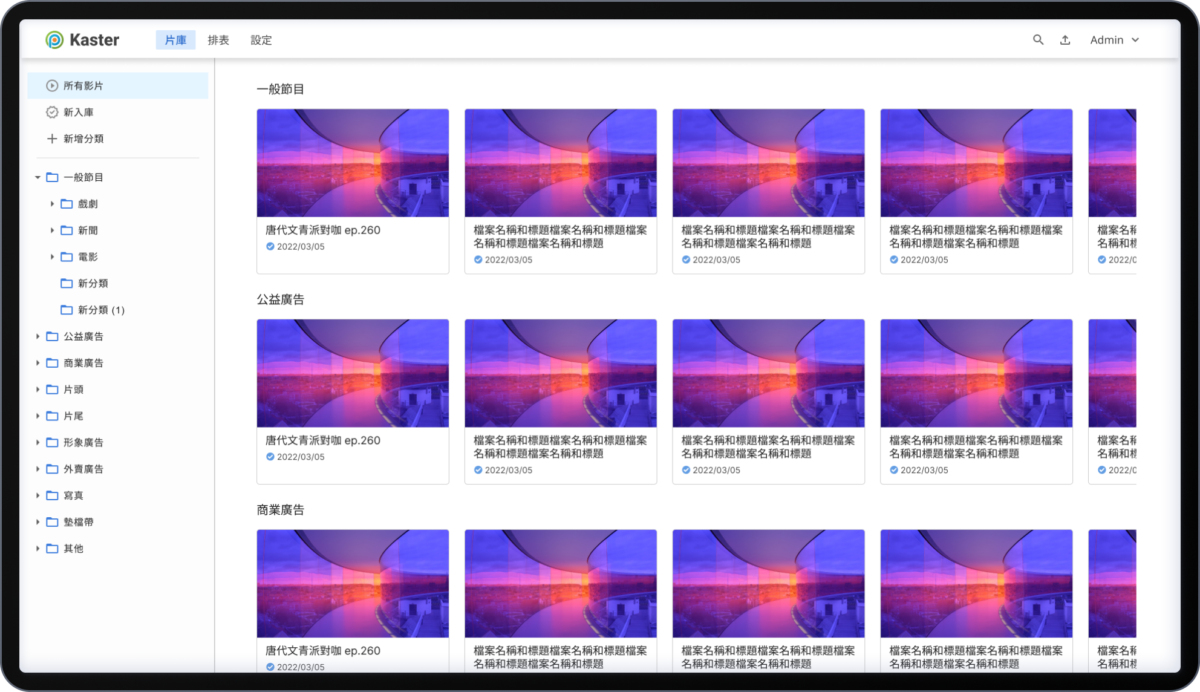Click the check icon beside 新入庫

click(x=52, y=112)
